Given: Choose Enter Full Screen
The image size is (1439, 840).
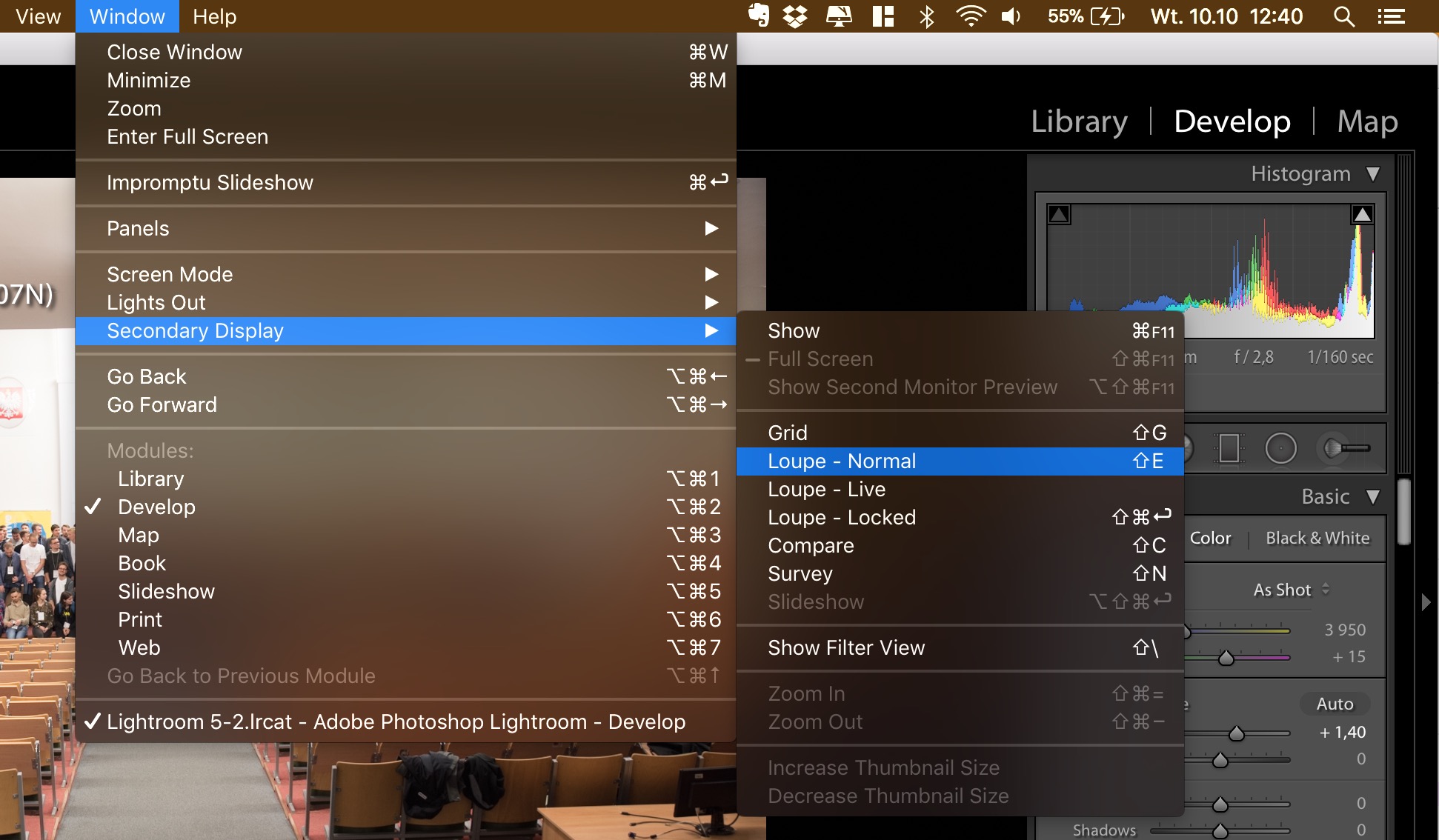Looking at the screenshot, I should tap(406, 136).
